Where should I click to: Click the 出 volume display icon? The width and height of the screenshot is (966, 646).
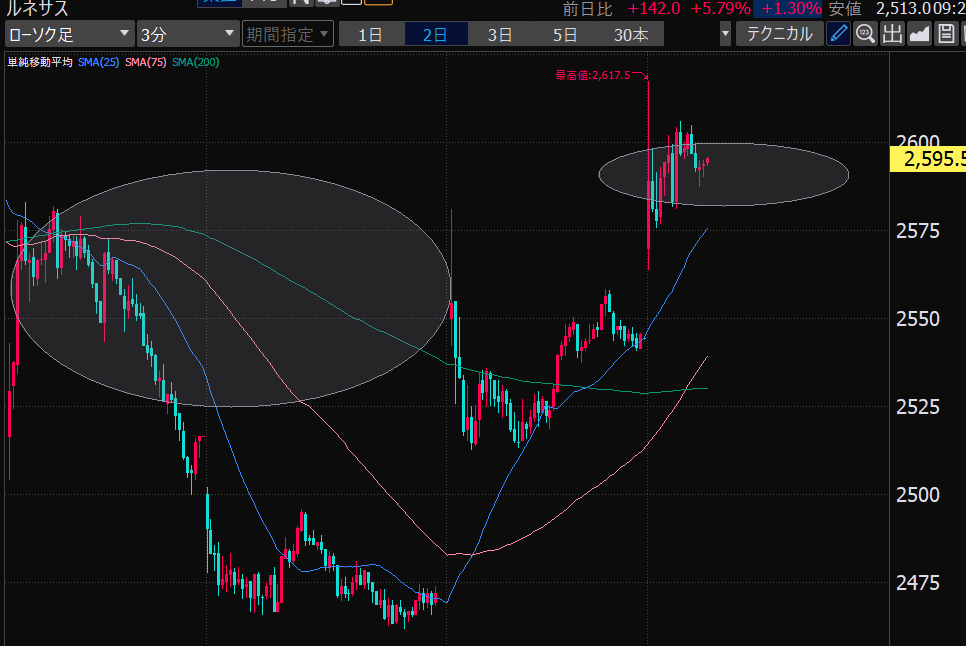click(x=892, y=34)
